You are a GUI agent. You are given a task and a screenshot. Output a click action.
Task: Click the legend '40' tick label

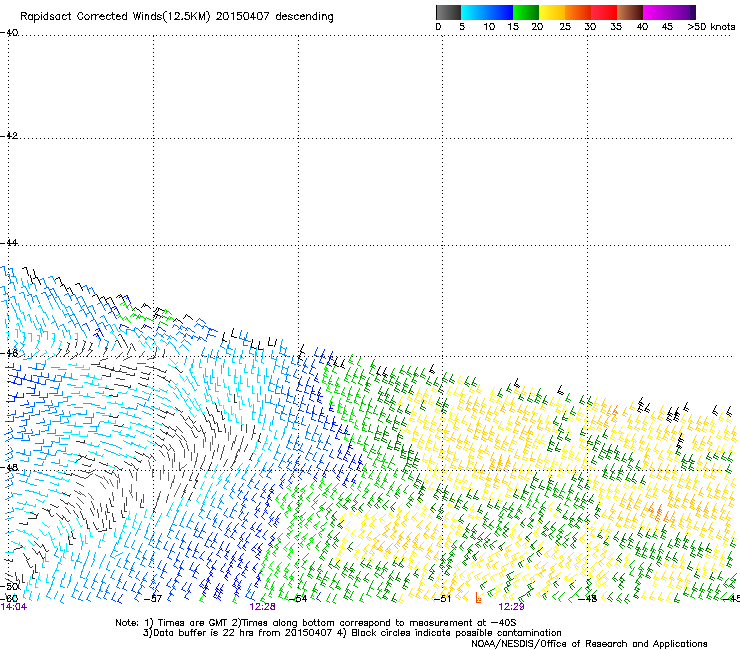click(x=642, y=27)
